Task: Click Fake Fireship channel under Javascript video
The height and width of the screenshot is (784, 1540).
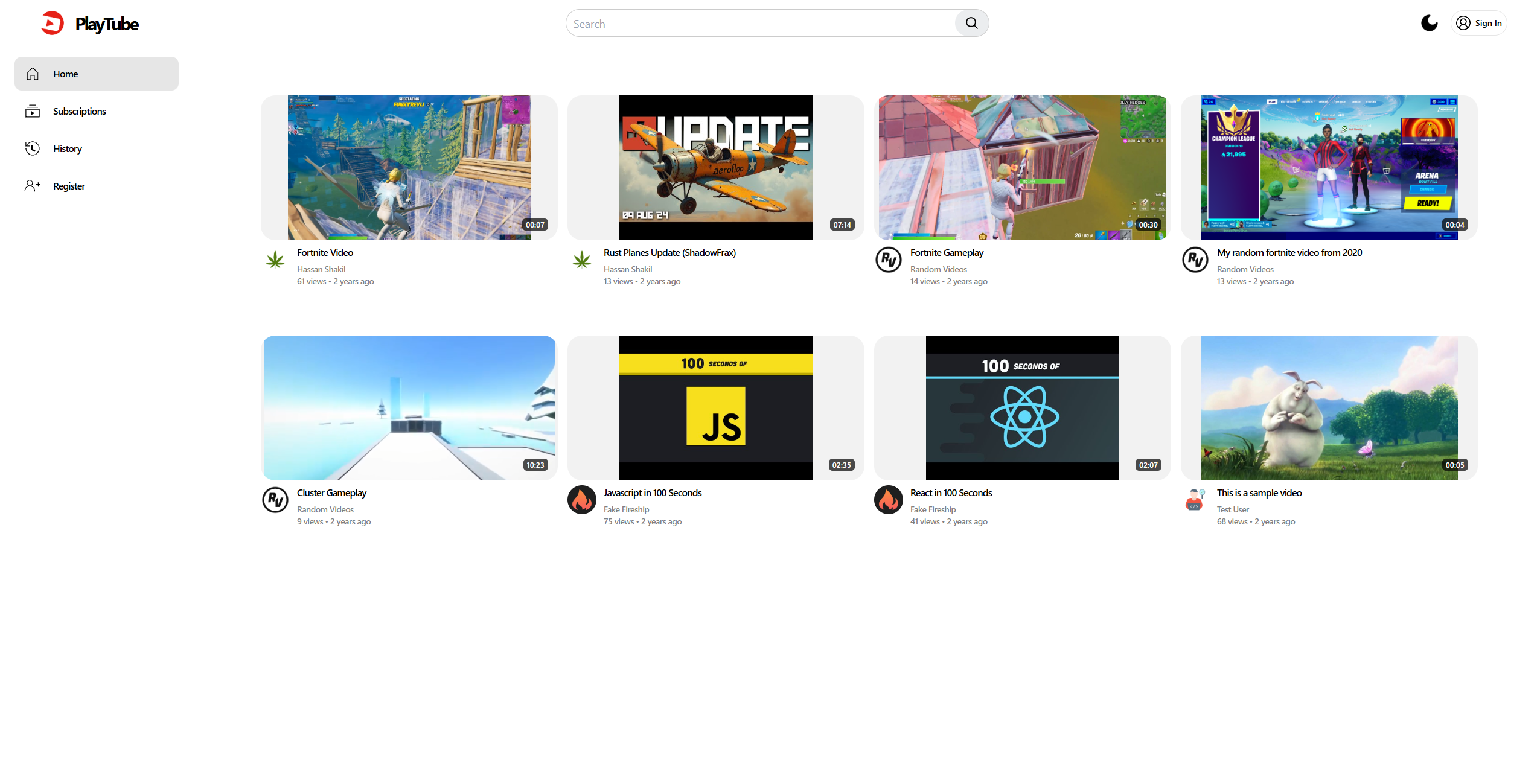Action: (x=627, y=509)
